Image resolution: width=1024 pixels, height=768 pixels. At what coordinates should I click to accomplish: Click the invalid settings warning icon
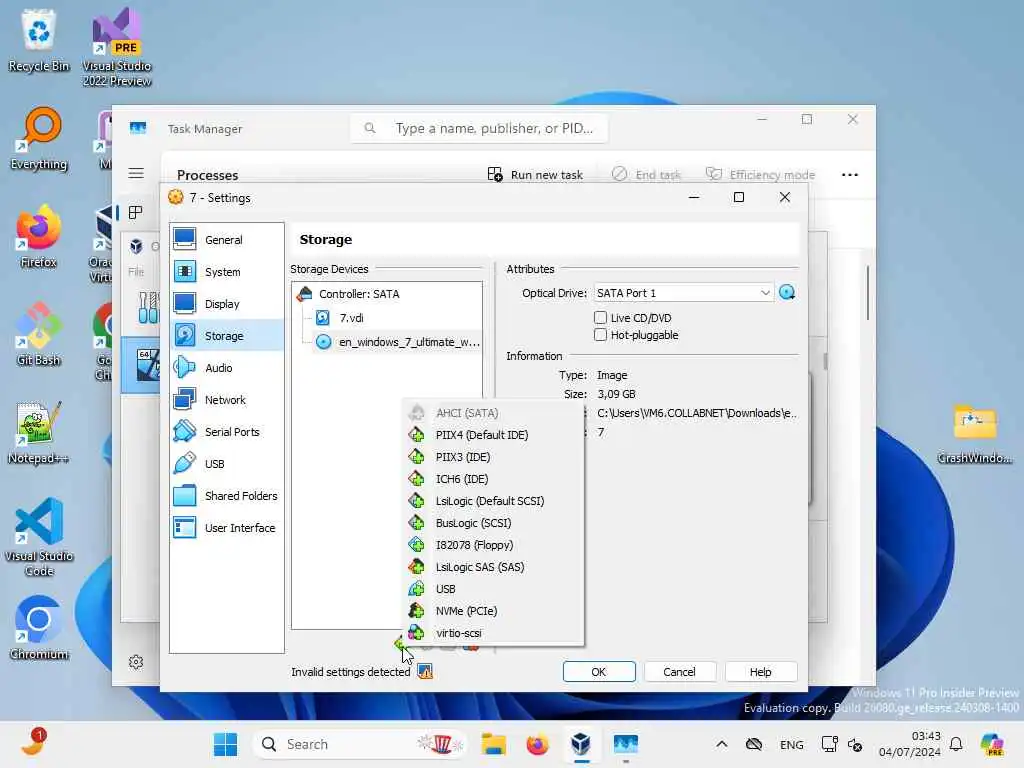coord(425,671)
